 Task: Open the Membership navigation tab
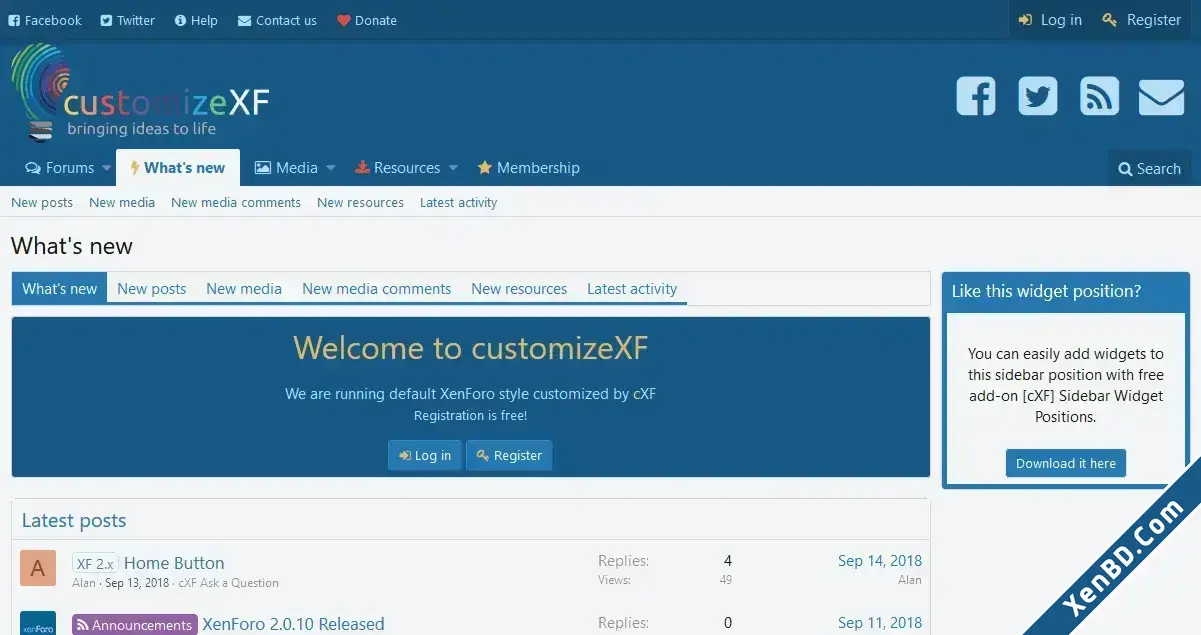pos(529,168)
